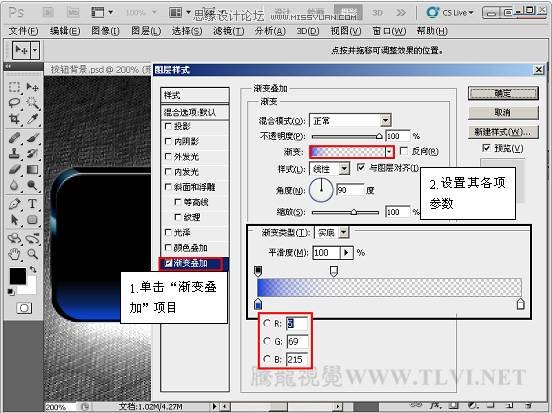Enable the 内发光 inner glow checkbox
The image size is (552, 413).
(168, 172)
